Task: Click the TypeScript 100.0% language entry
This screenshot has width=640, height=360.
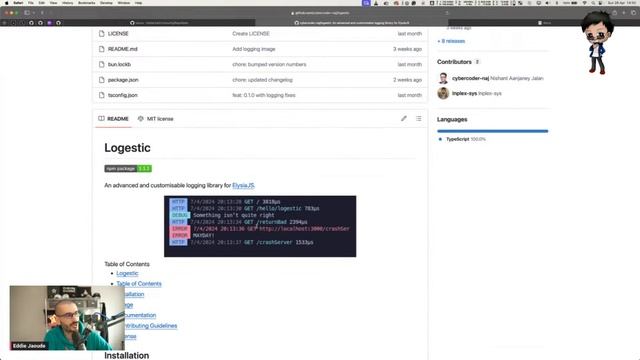Action: [x=466, y=139]
